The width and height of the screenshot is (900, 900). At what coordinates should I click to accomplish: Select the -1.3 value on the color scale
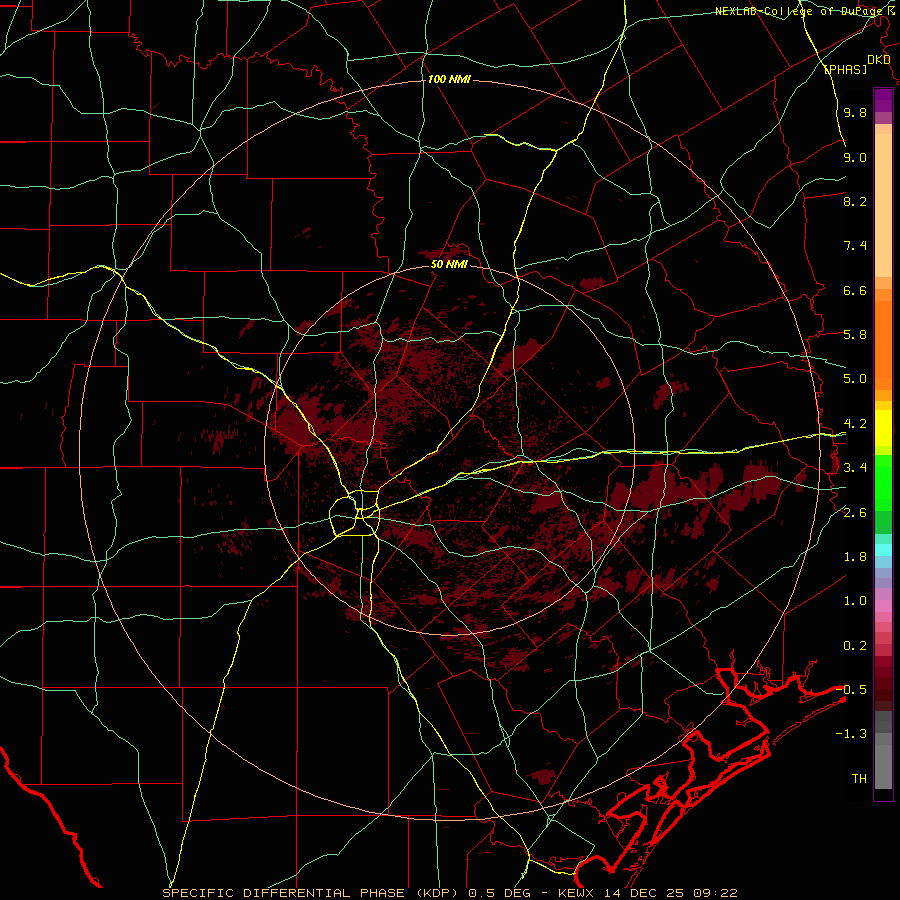pos(851,734)
